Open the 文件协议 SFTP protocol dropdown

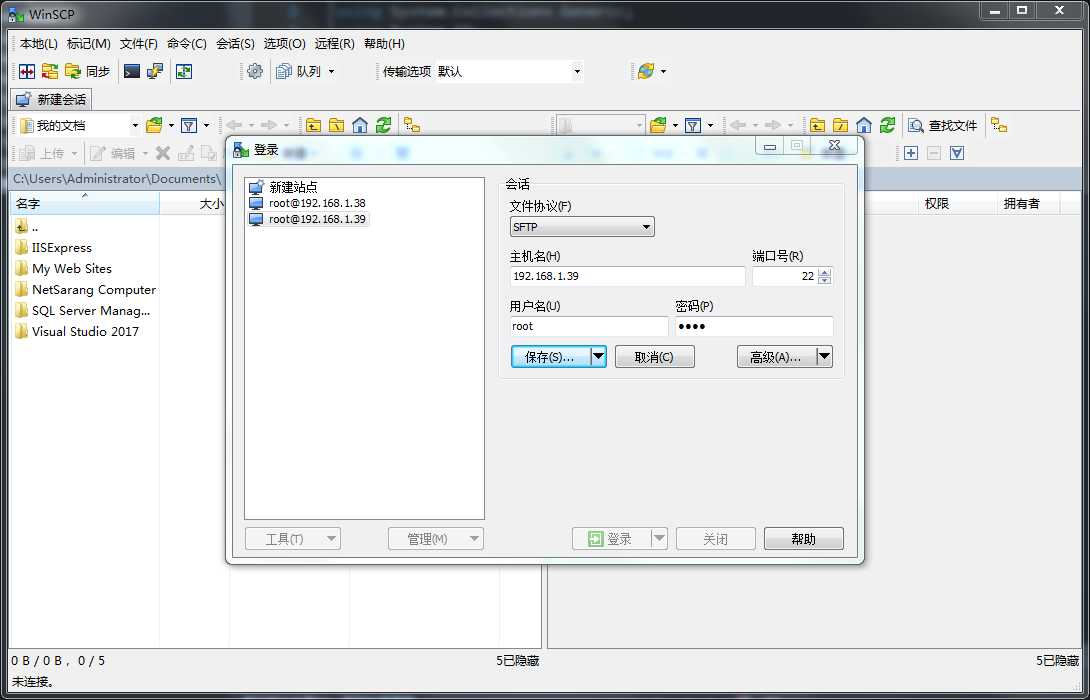pyautogui.click(x=582, y=227)
